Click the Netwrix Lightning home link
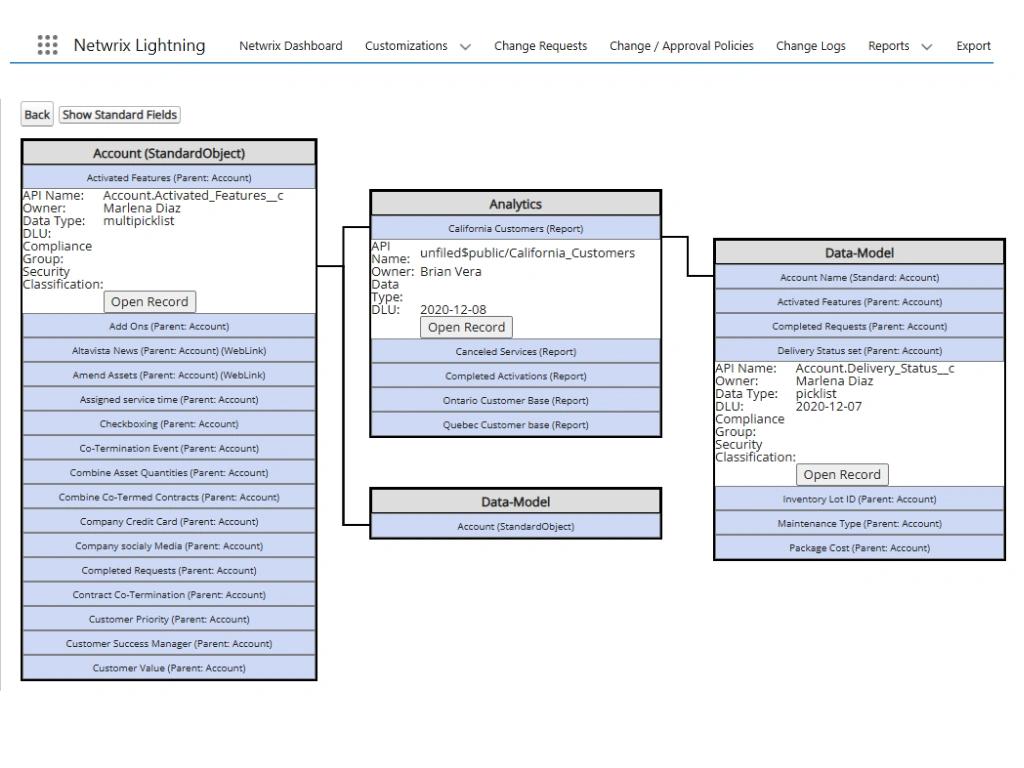Viewport: 1024px width, 768px height. 140,45
